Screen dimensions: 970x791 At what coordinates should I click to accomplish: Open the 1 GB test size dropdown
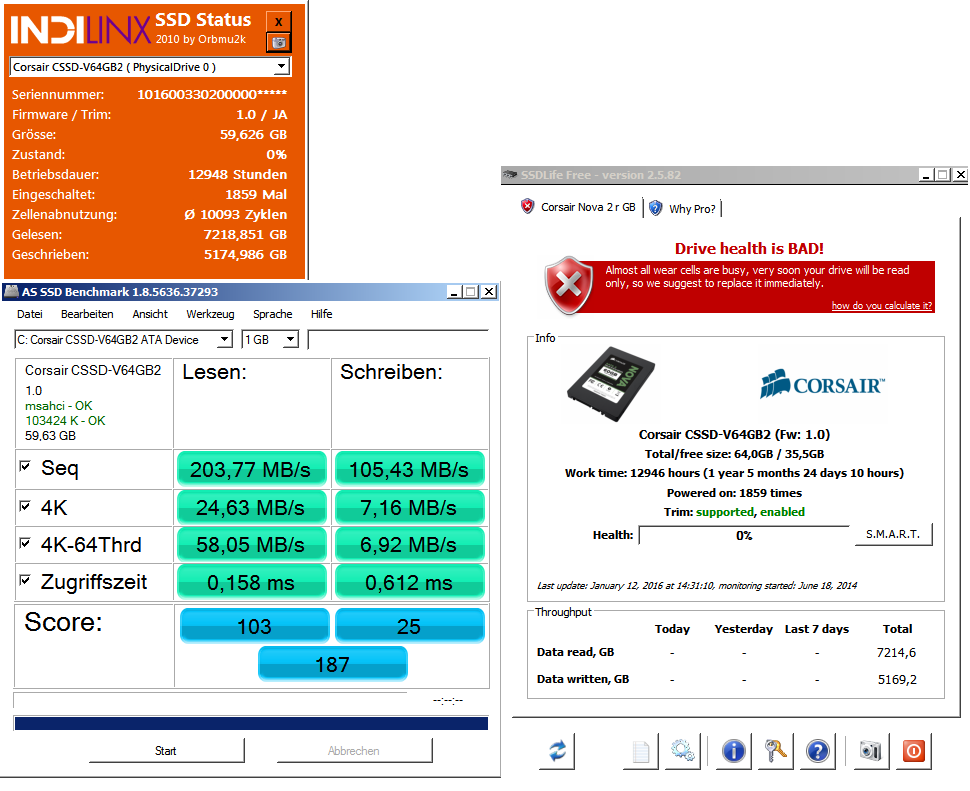290,339
